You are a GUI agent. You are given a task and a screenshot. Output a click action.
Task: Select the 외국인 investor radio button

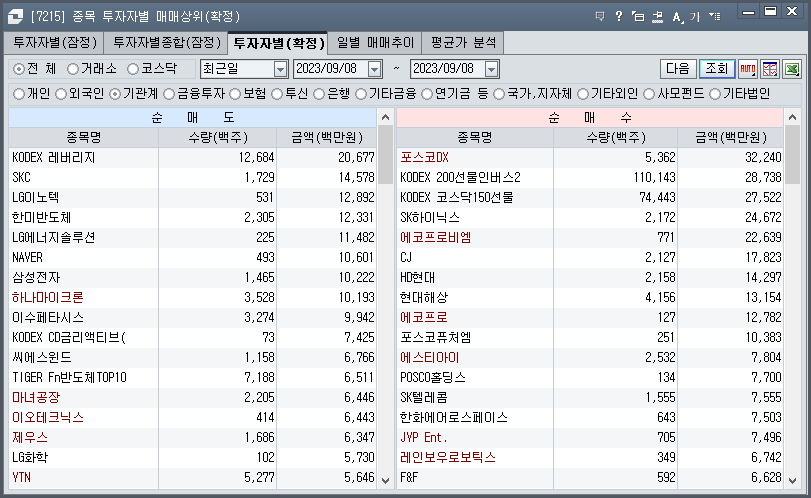pyautogui.click(x=61, y=94)
